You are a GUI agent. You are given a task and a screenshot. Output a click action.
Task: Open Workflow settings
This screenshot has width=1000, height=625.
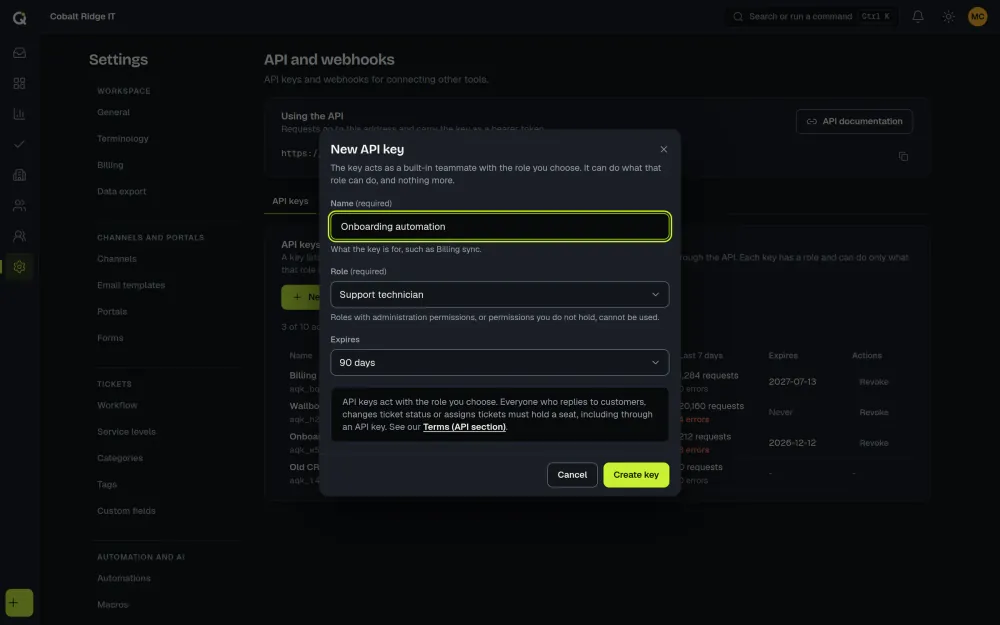117,405
